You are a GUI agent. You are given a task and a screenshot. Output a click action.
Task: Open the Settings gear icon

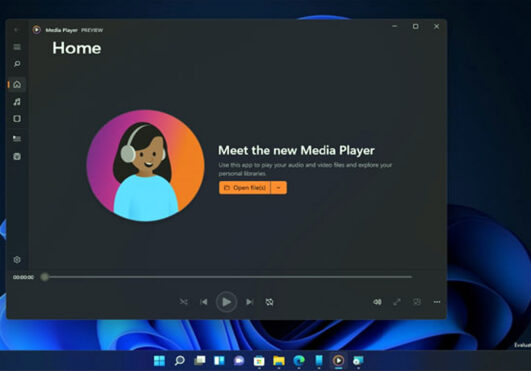tap(17, 260)
